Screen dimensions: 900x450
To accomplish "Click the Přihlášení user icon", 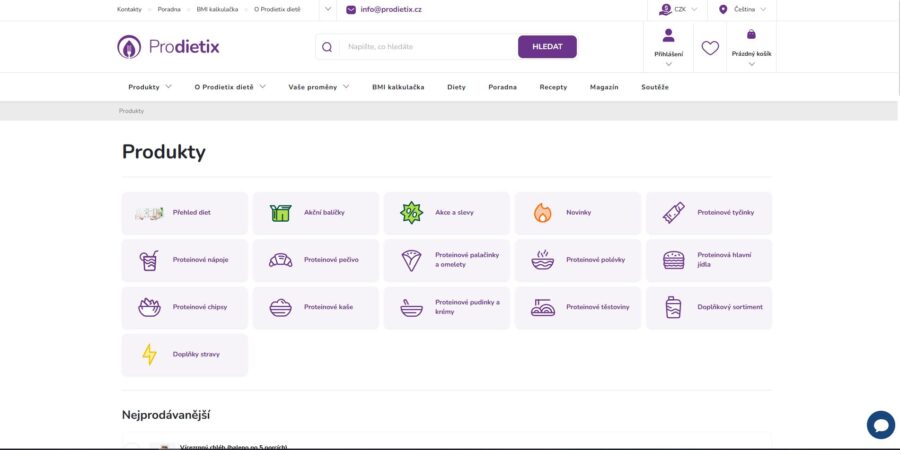I will pos(669,36).
